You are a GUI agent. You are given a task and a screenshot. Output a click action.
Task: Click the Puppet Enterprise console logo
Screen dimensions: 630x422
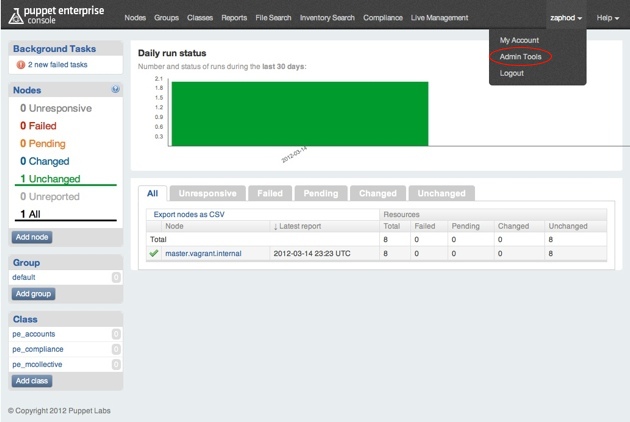[x=56, y=15]
